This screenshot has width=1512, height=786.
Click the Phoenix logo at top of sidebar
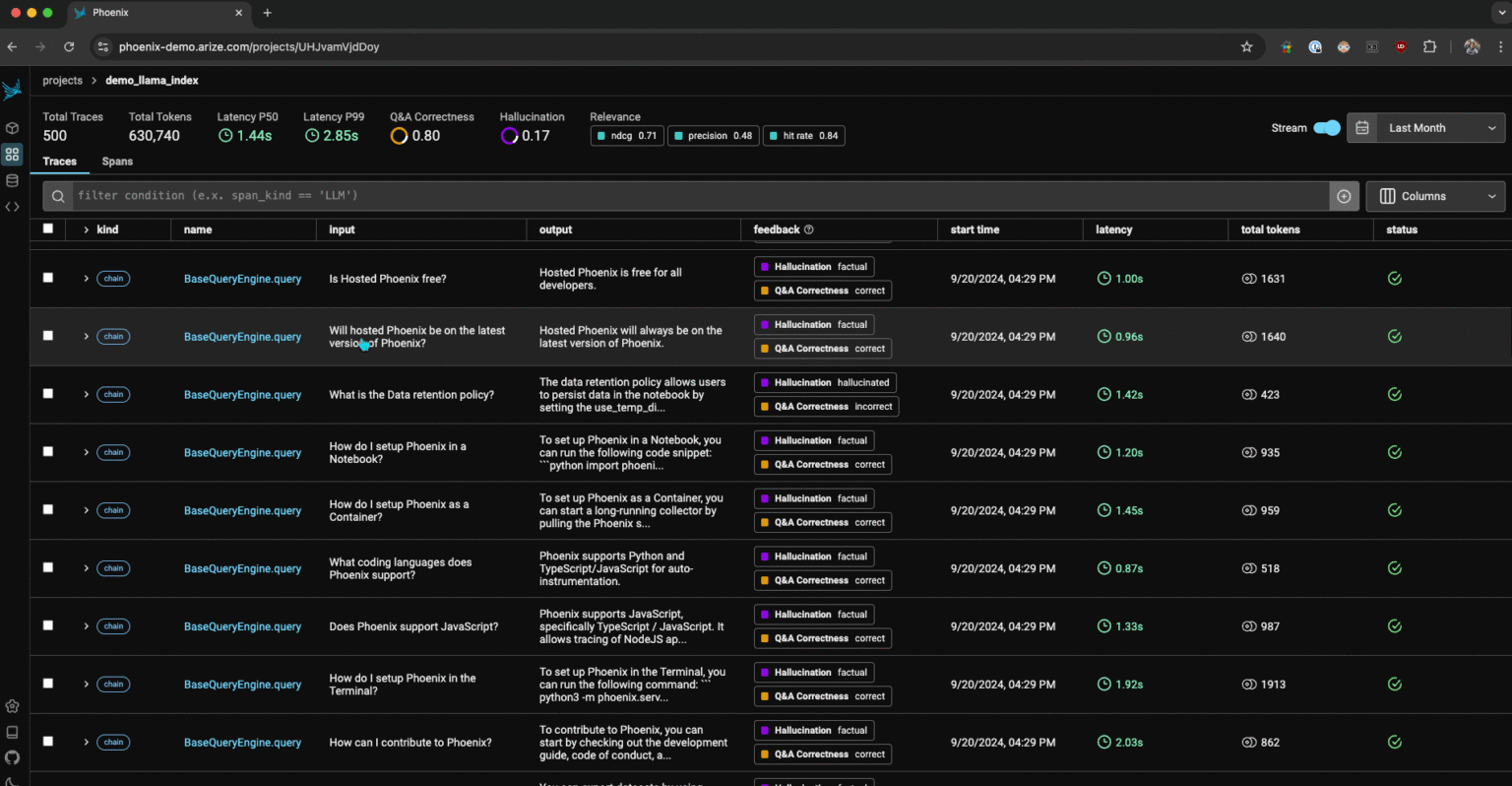pyautogui.click(x=12, y=89)
